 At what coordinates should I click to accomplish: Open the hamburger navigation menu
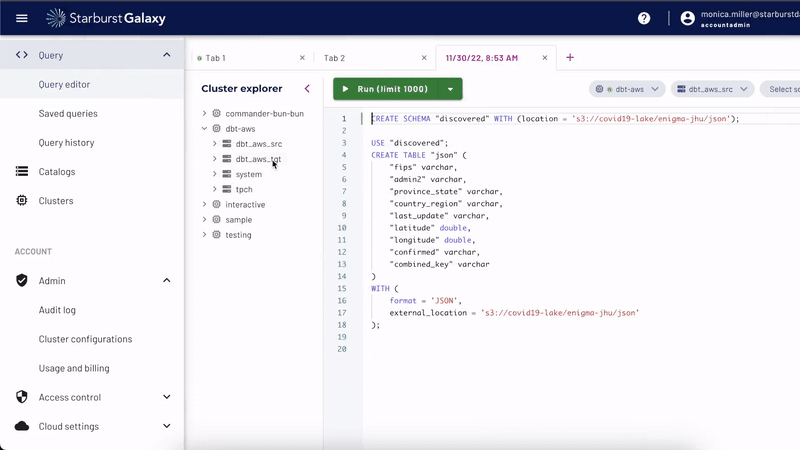coord(21,18)
